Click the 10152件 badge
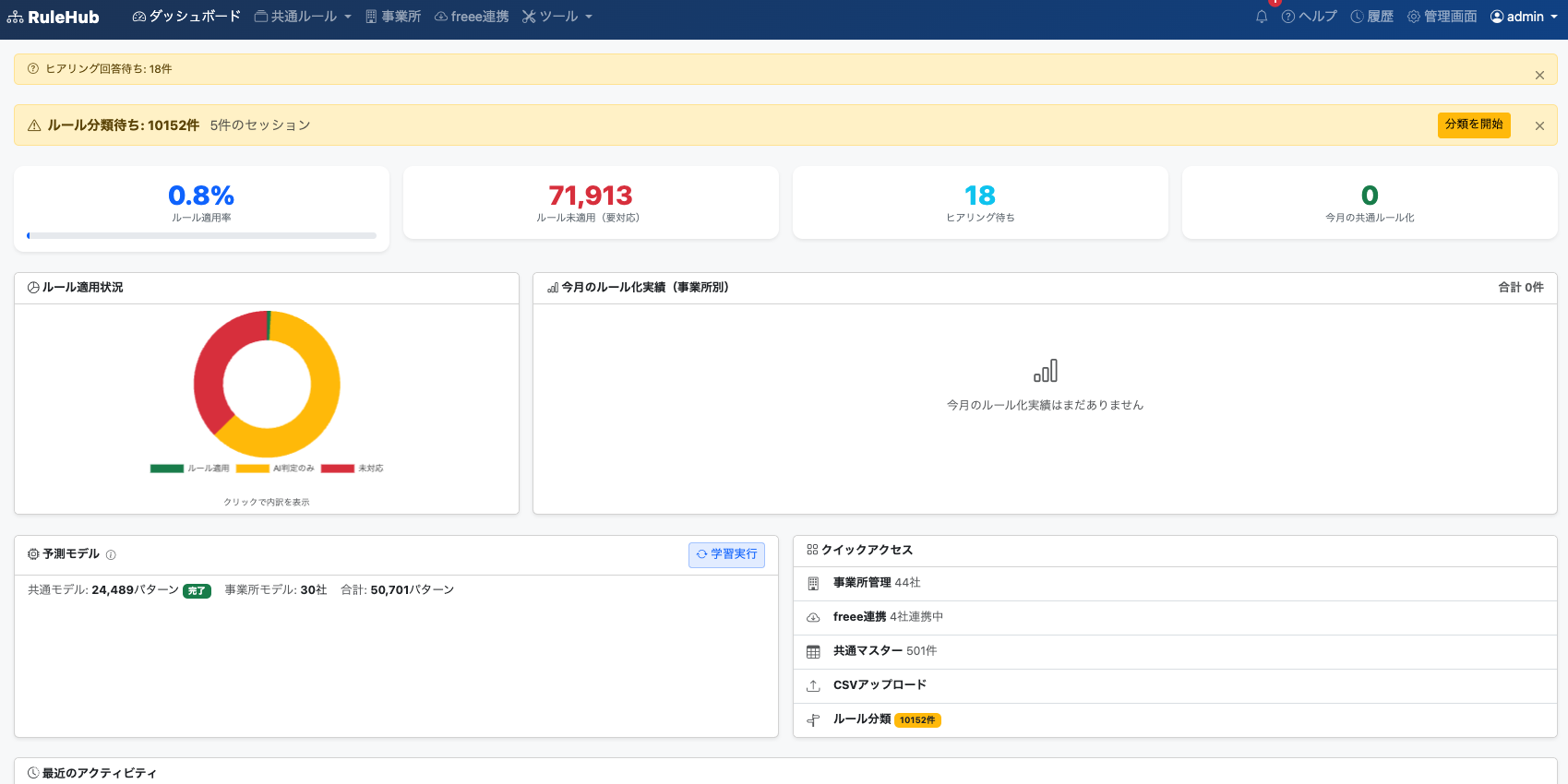The width and height of the screenshot is (1568, 784). (917, 720)
